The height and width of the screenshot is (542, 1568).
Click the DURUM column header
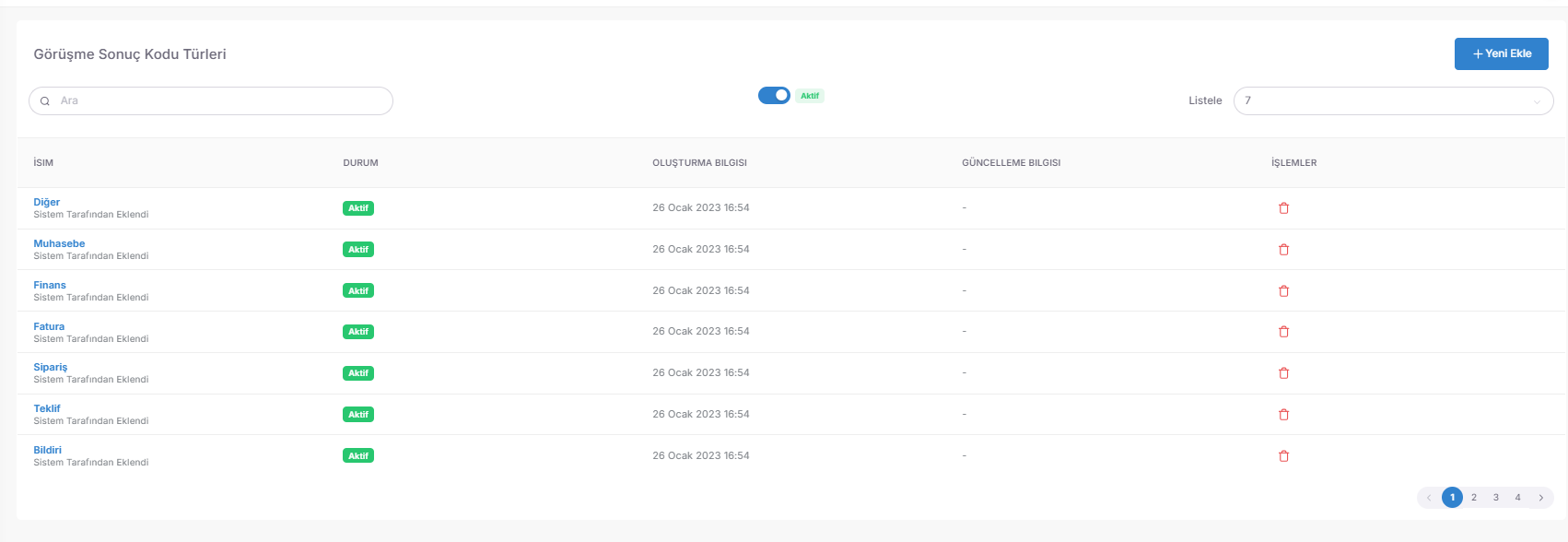[x=360, y=163]
